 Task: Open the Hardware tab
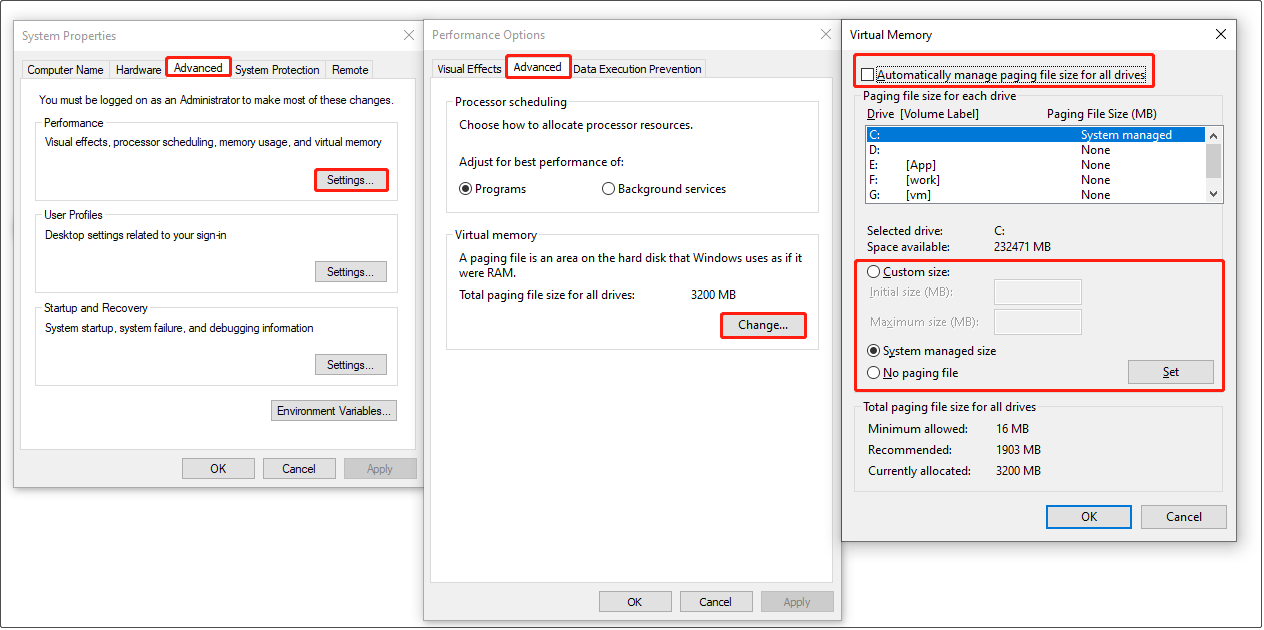138,69
